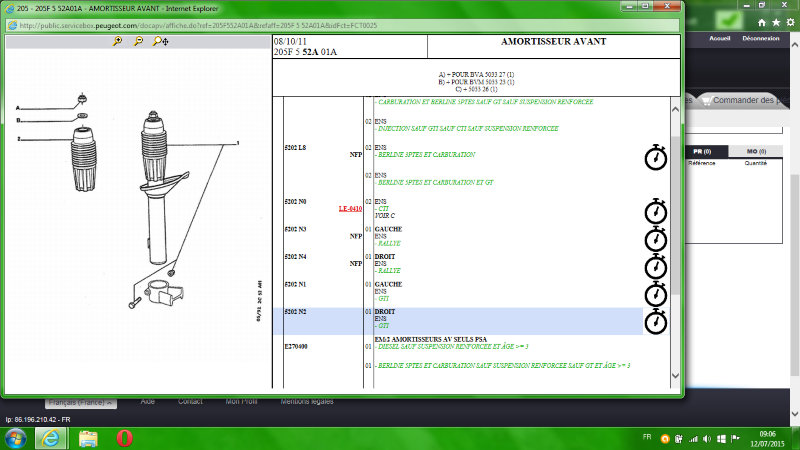Open browser settings gear icon
Viewport: 800px width, 450px height.
[x=788, y=20]
